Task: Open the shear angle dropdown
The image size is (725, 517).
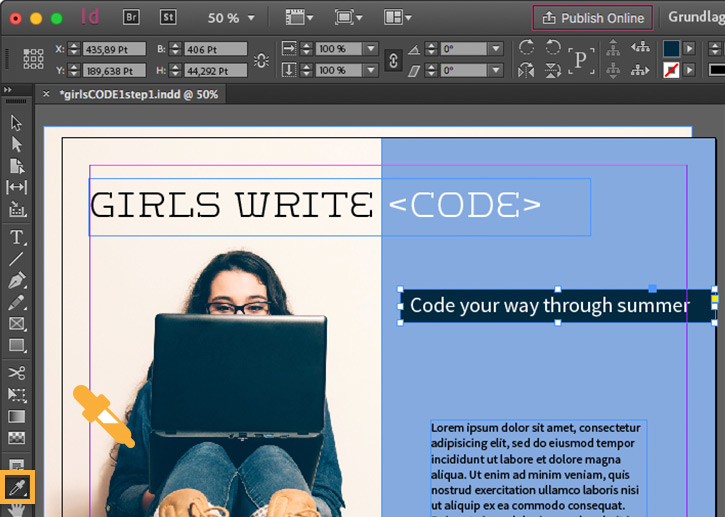Action: [496, 70]
